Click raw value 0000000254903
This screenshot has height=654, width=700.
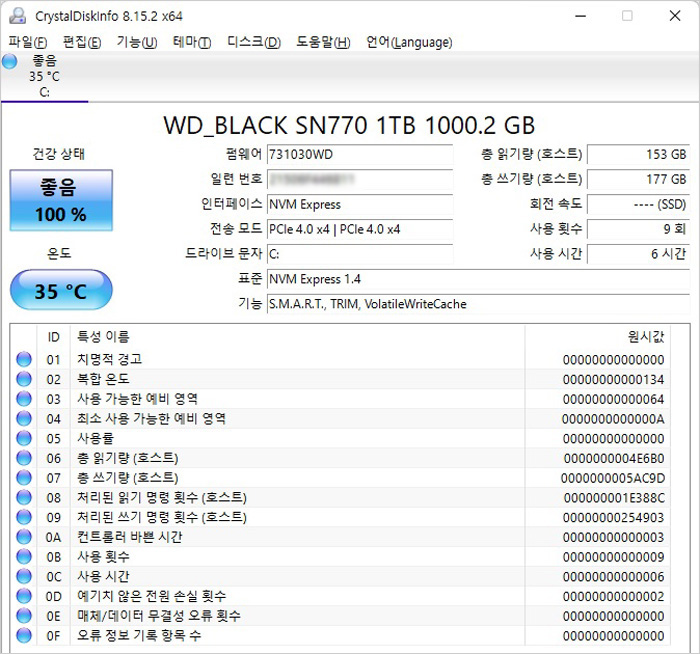613,517
